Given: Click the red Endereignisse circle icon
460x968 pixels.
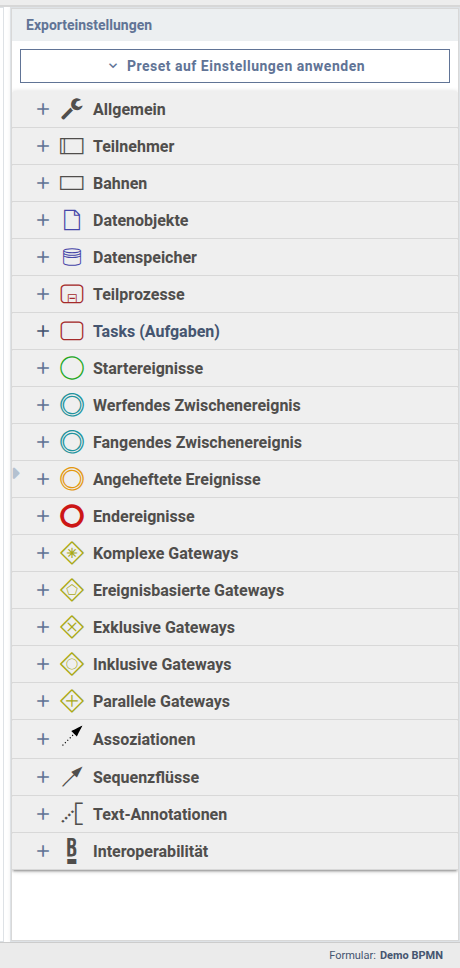Looking at the screenshot, I should pyautogui.click(x=72, y=516).
